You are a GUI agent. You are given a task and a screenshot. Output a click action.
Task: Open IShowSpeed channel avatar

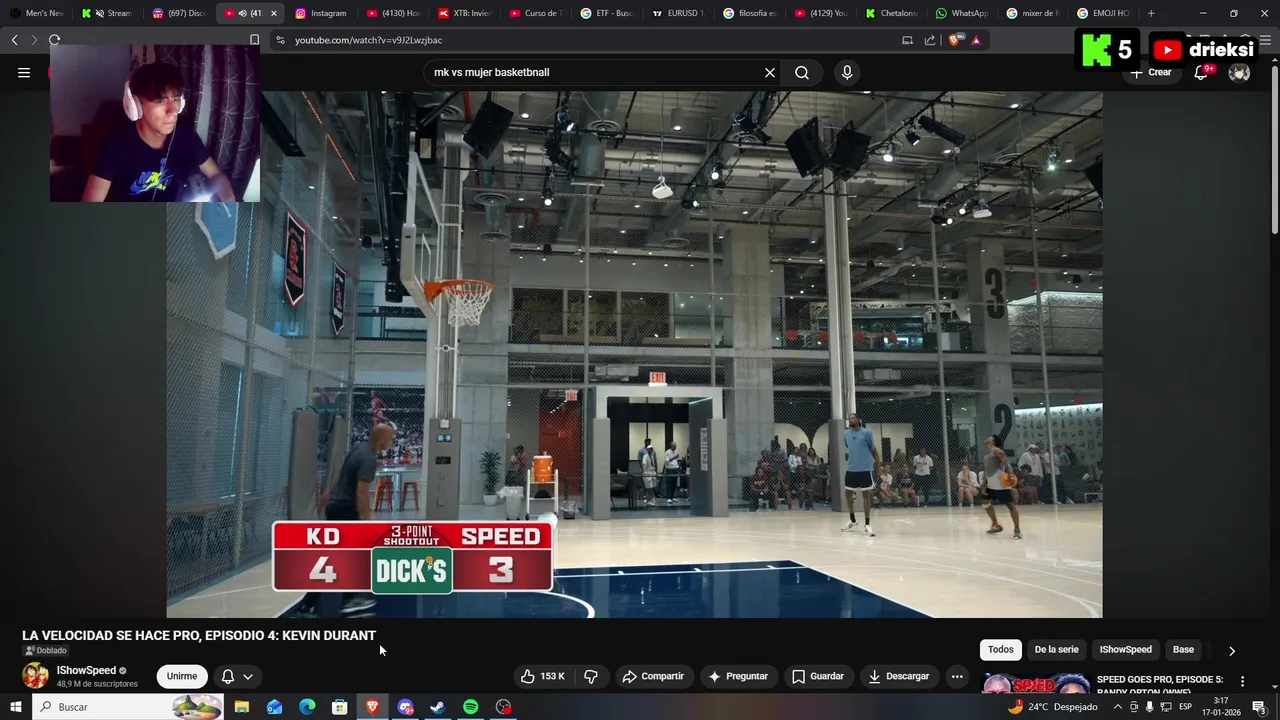[35, 676]
